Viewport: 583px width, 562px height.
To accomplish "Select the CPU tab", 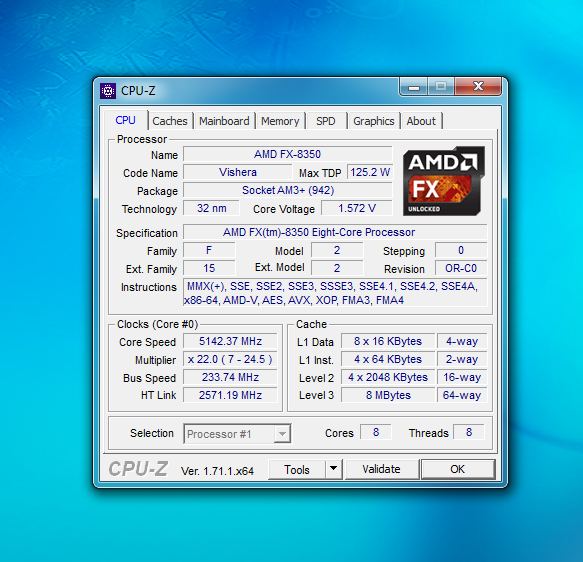I will tap(125, 120).
